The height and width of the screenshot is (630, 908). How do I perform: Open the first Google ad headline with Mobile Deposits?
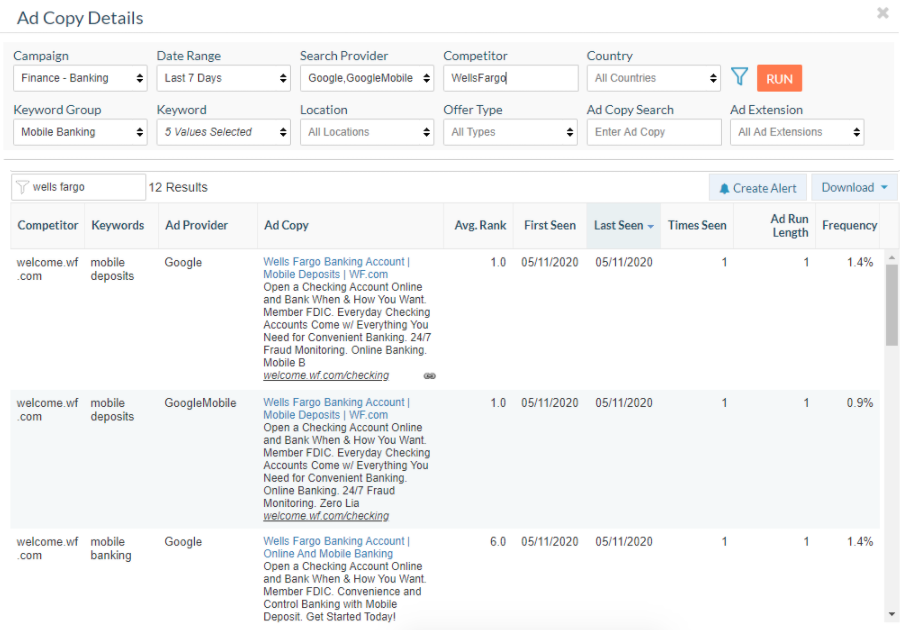336,268
